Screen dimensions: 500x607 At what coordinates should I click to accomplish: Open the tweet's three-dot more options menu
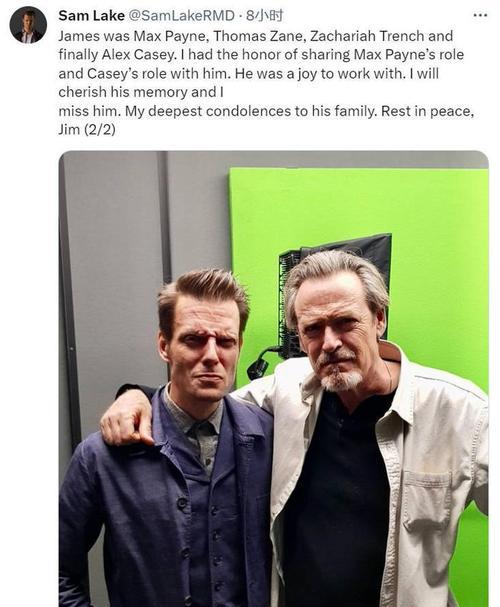pyautogui.click(x=480, y=15)
